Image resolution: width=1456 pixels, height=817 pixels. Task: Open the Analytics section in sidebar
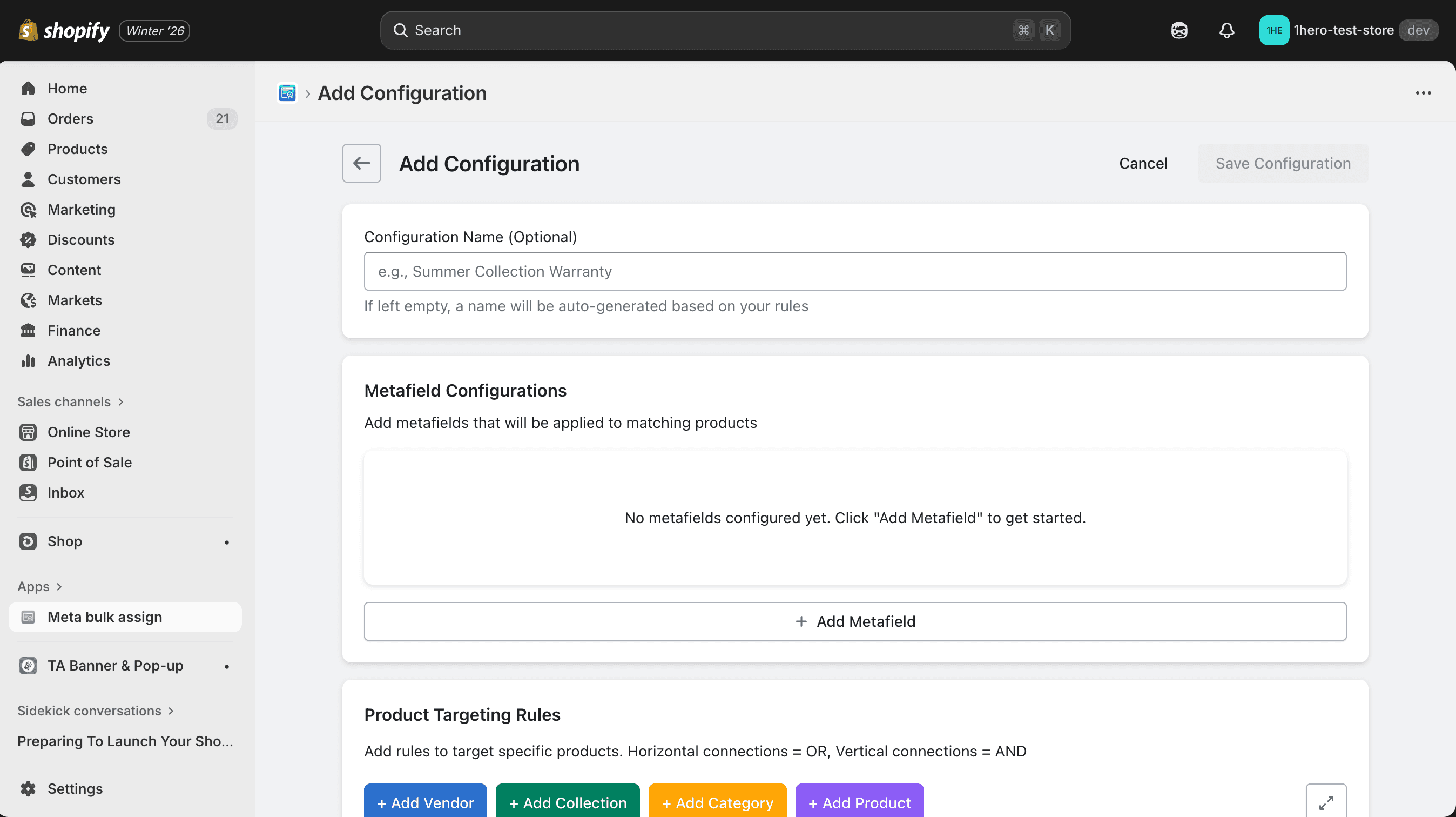click(78, 361)
